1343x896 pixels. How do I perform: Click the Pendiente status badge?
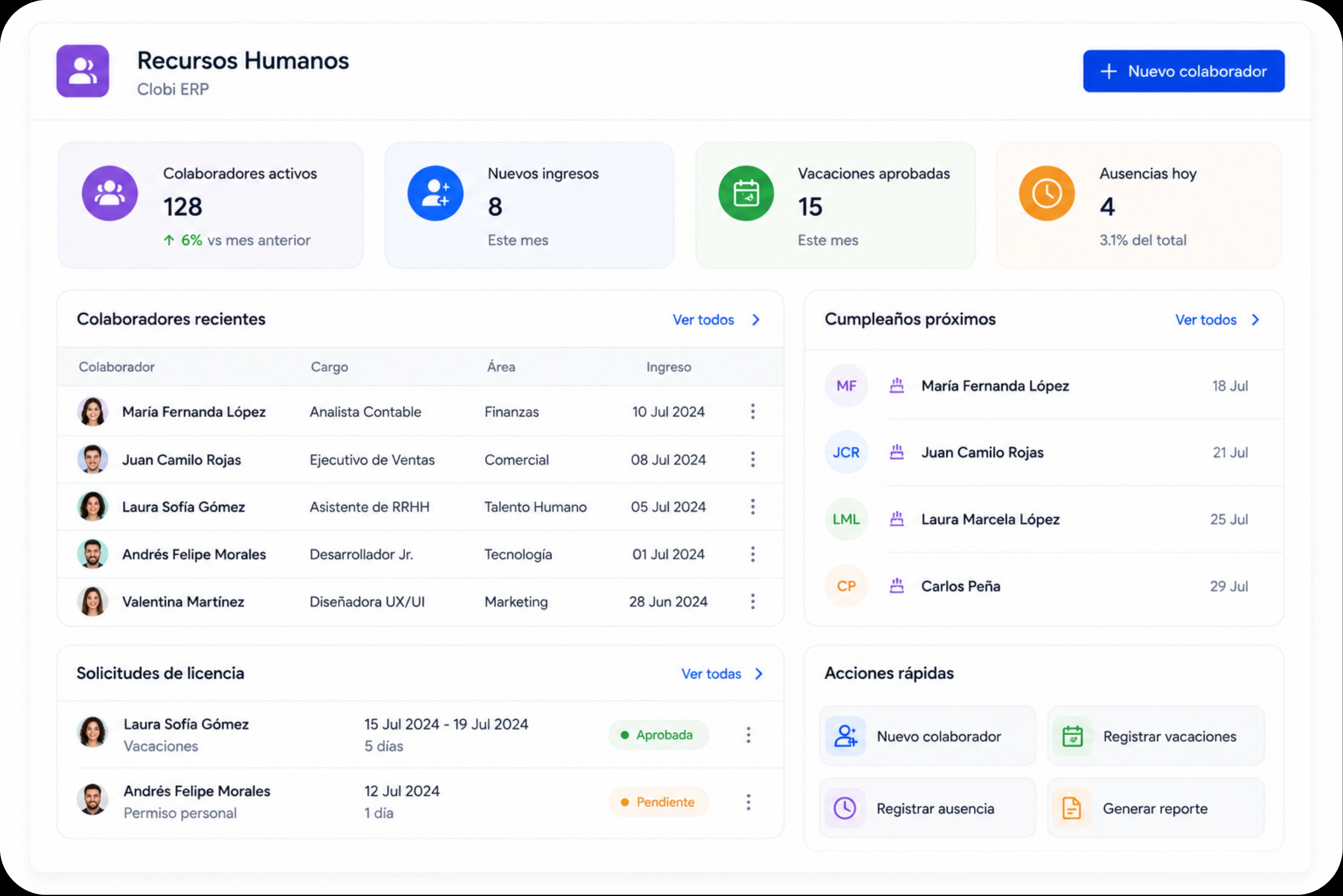coord(659,802)
